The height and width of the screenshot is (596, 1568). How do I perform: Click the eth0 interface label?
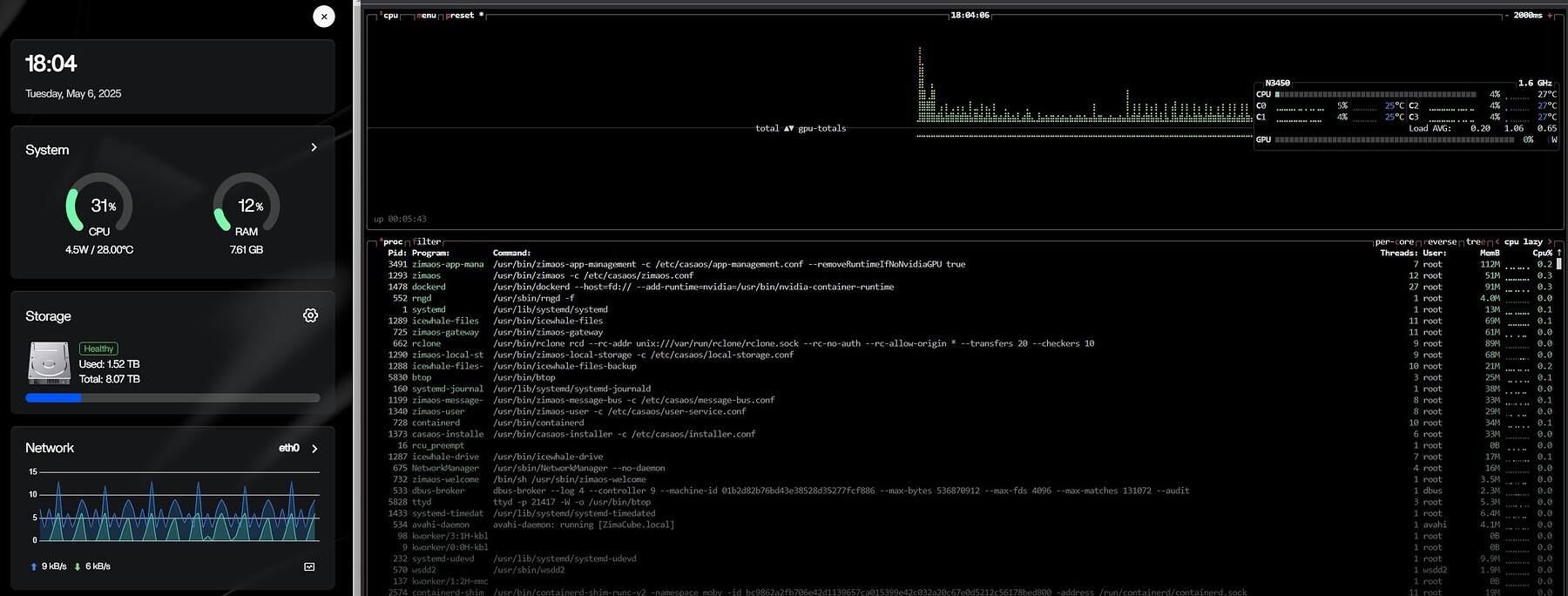coord(289,448)
